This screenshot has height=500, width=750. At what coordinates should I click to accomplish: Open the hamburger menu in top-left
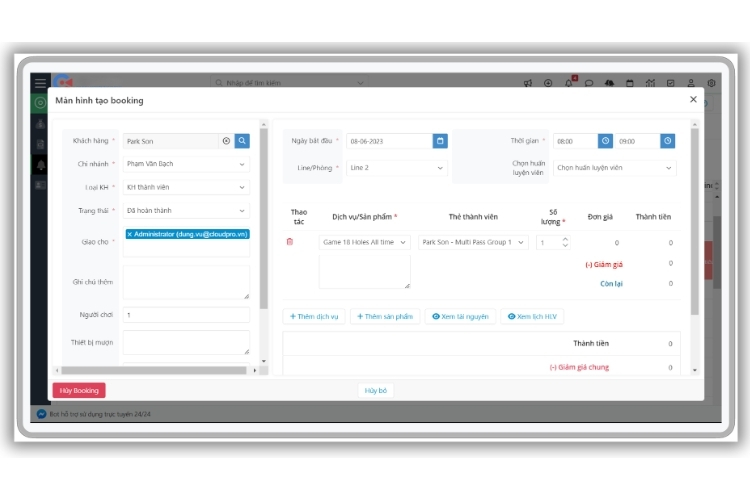click(40, 83)
